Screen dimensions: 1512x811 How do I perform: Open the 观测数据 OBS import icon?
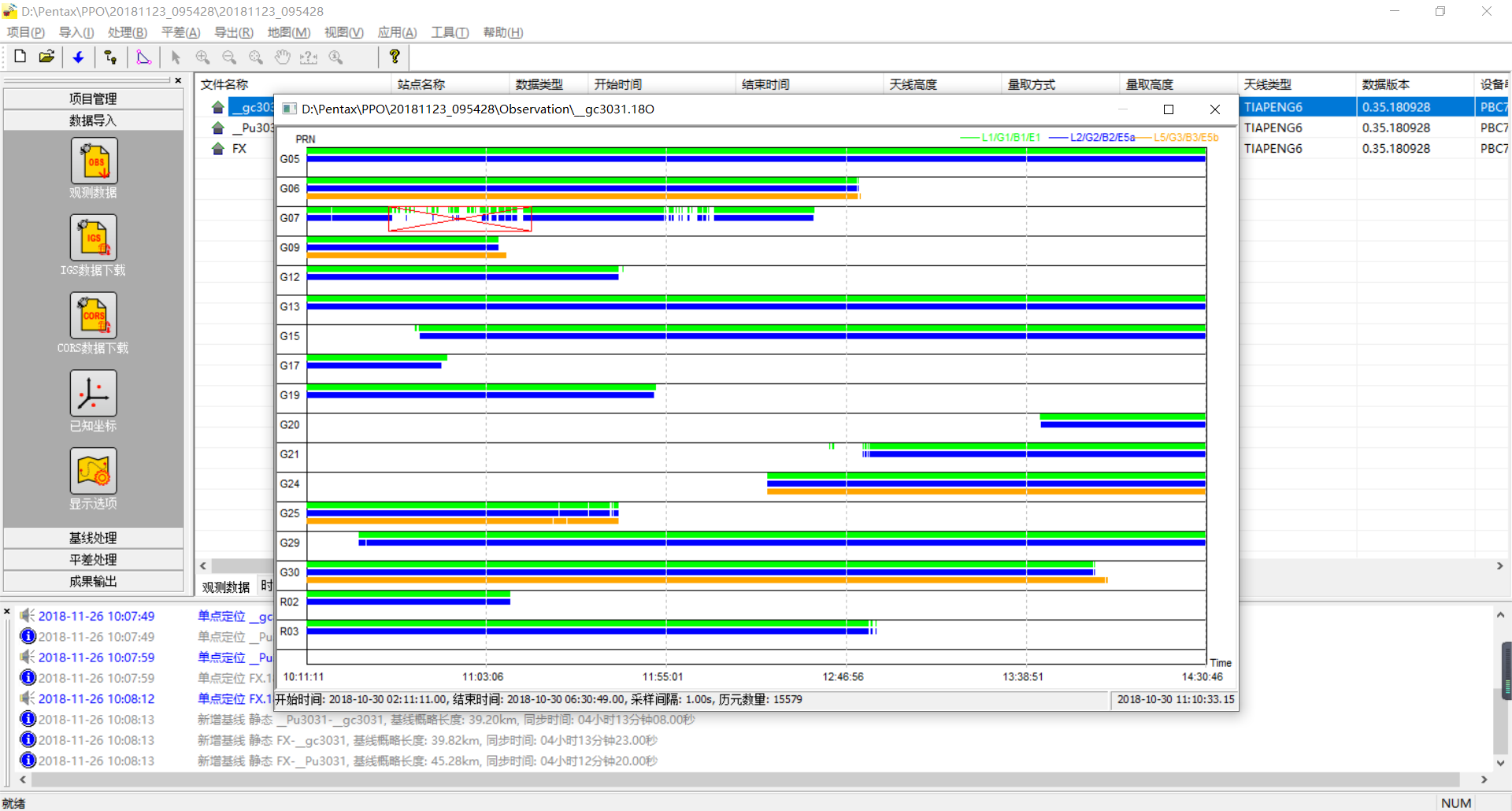(x=94, y=161)
